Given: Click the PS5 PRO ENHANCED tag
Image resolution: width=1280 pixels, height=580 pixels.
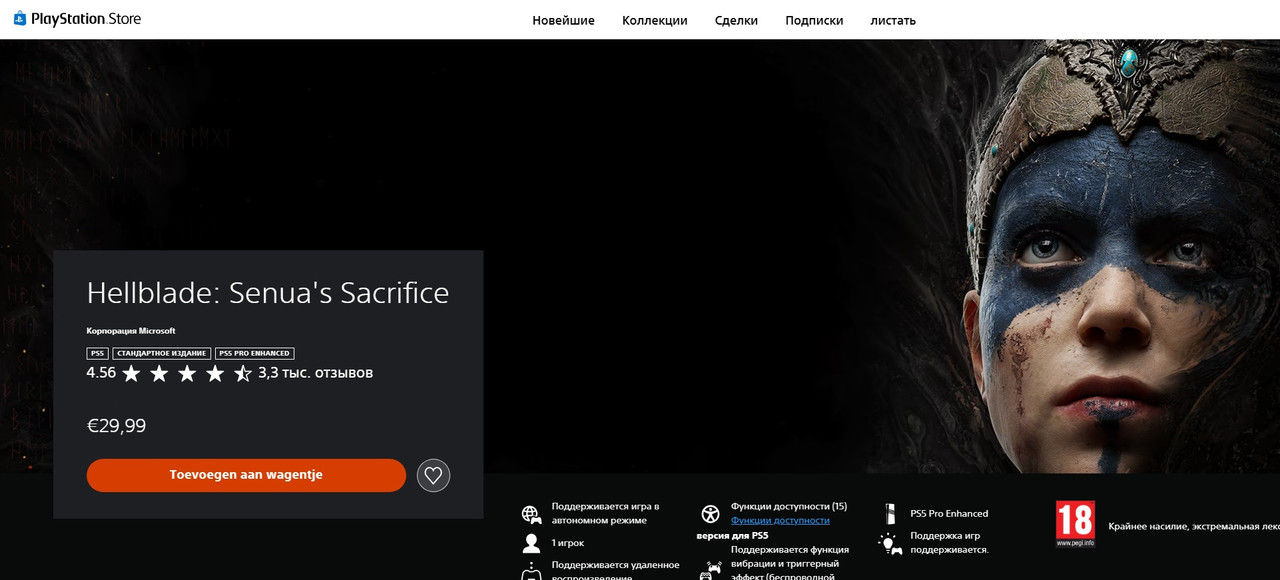Looking at the screenshot, I should pyautogui.click(x=255, y=353).
